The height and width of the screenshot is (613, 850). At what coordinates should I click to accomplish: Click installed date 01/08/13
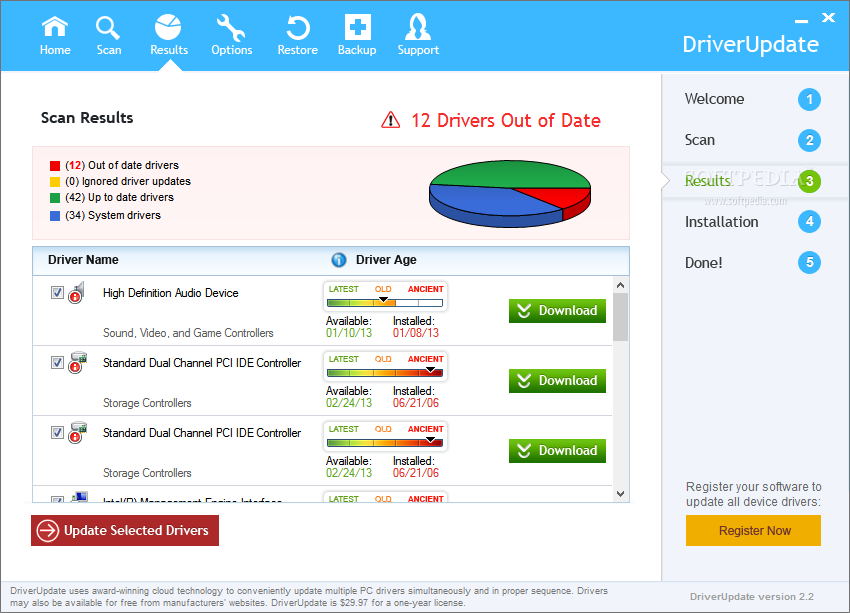416,333
